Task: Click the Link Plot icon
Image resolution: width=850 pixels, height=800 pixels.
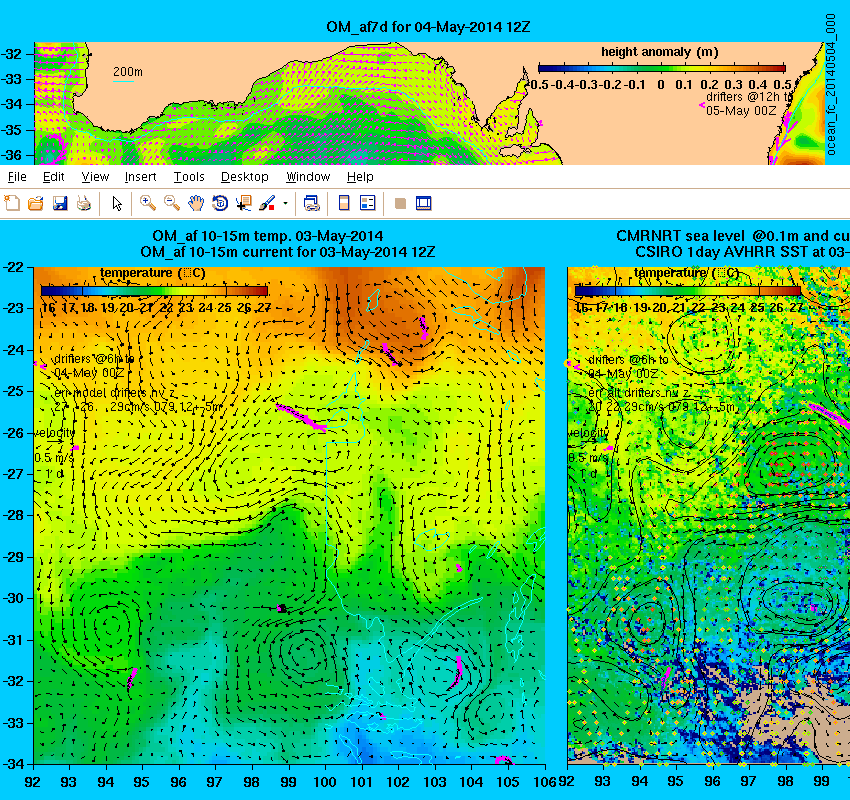Action: coord(311,203)
